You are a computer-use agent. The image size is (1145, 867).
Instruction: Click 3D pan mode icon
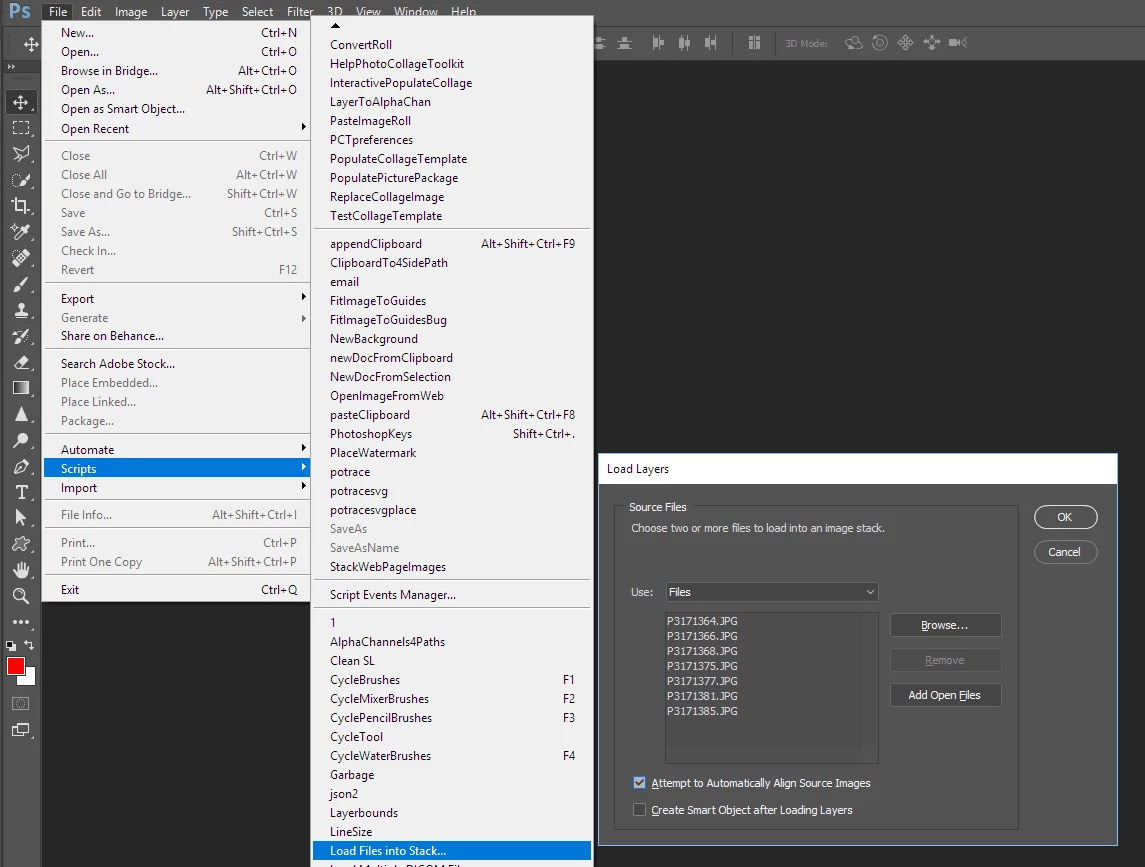click(905, 43)
